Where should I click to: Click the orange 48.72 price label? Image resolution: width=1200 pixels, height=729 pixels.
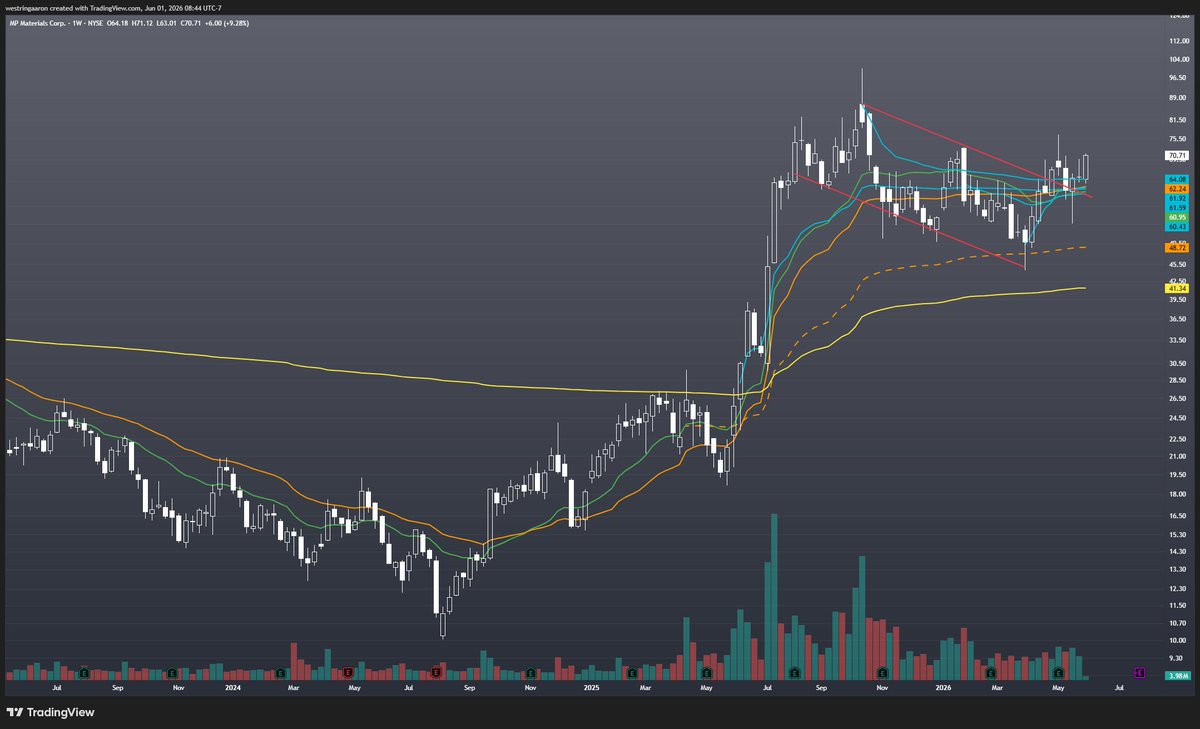click(x=1176, y=246)
